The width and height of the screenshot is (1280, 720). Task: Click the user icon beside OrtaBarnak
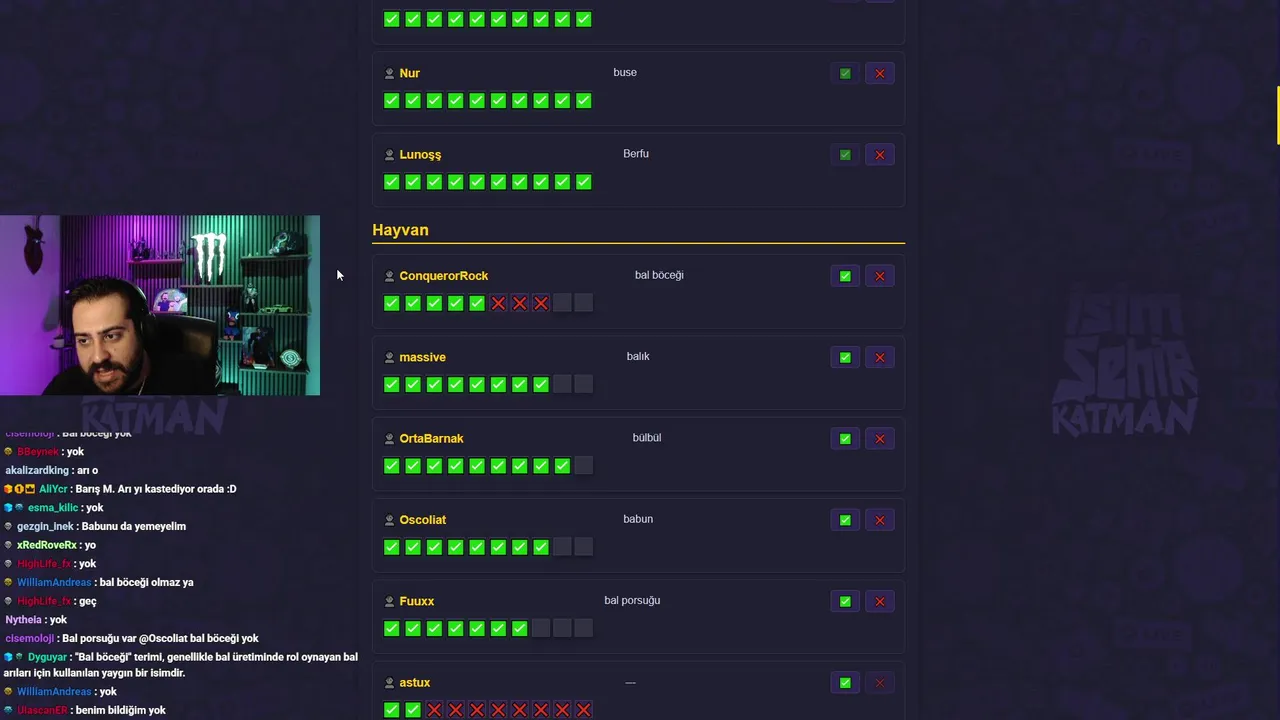point(390,439)
